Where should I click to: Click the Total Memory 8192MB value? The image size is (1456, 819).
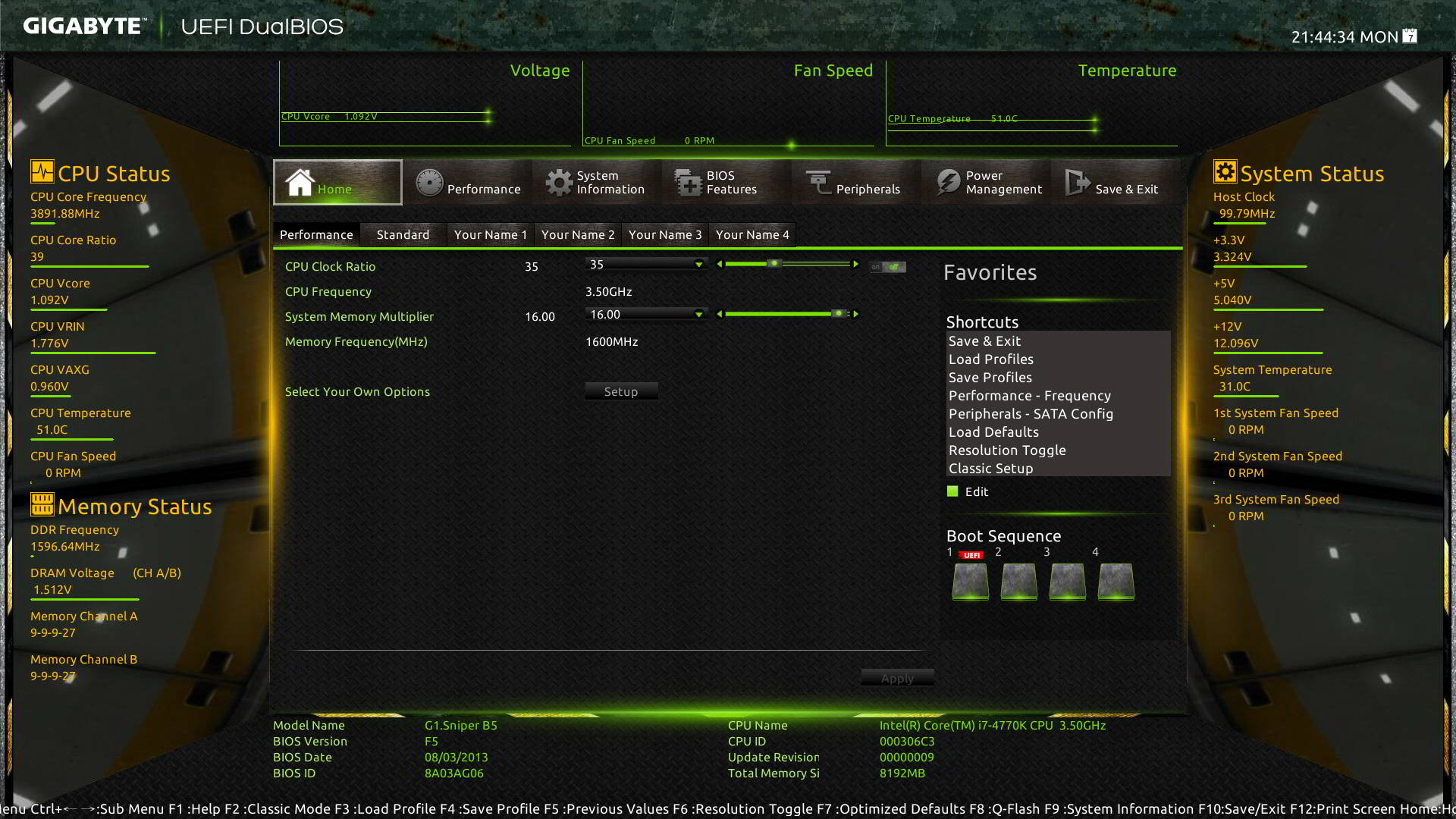tap(902, 773)
